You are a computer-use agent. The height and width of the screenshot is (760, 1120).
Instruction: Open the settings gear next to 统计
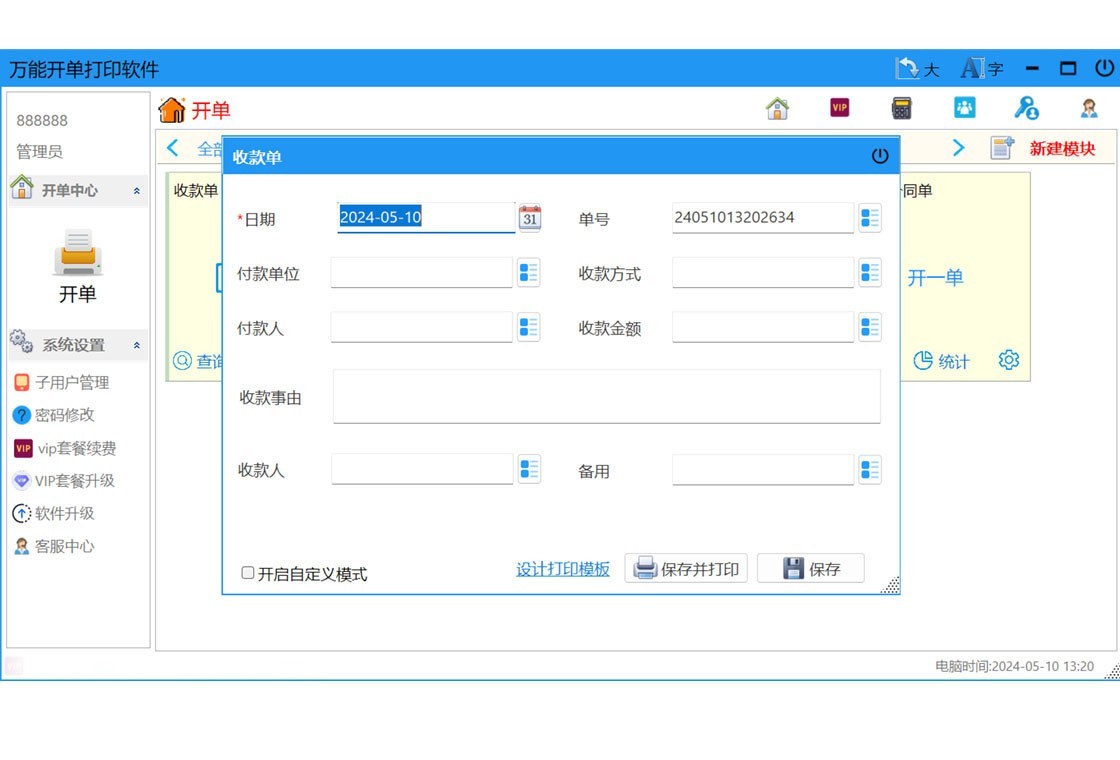pos(1009,360)
